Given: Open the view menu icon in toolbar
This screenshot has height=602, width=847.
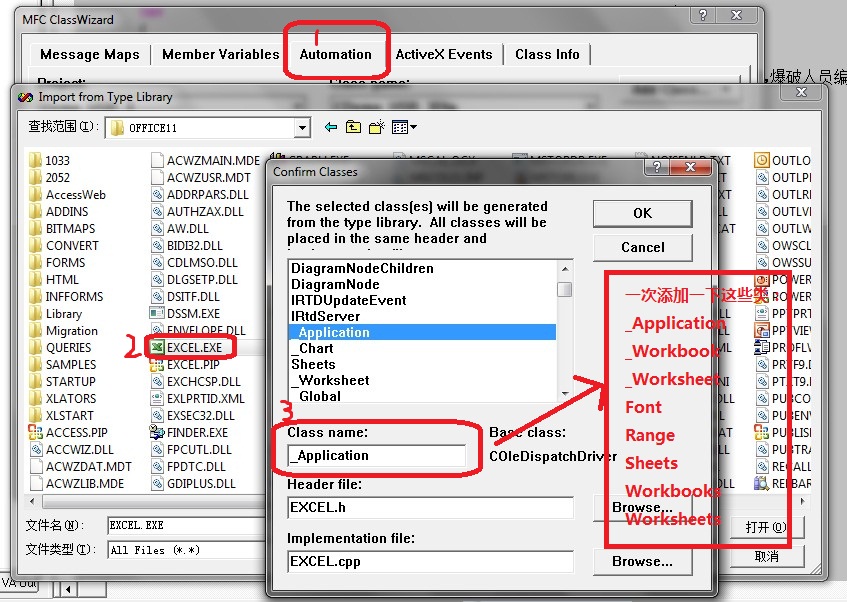Looking at the screenshot, I should coord(404,128).
